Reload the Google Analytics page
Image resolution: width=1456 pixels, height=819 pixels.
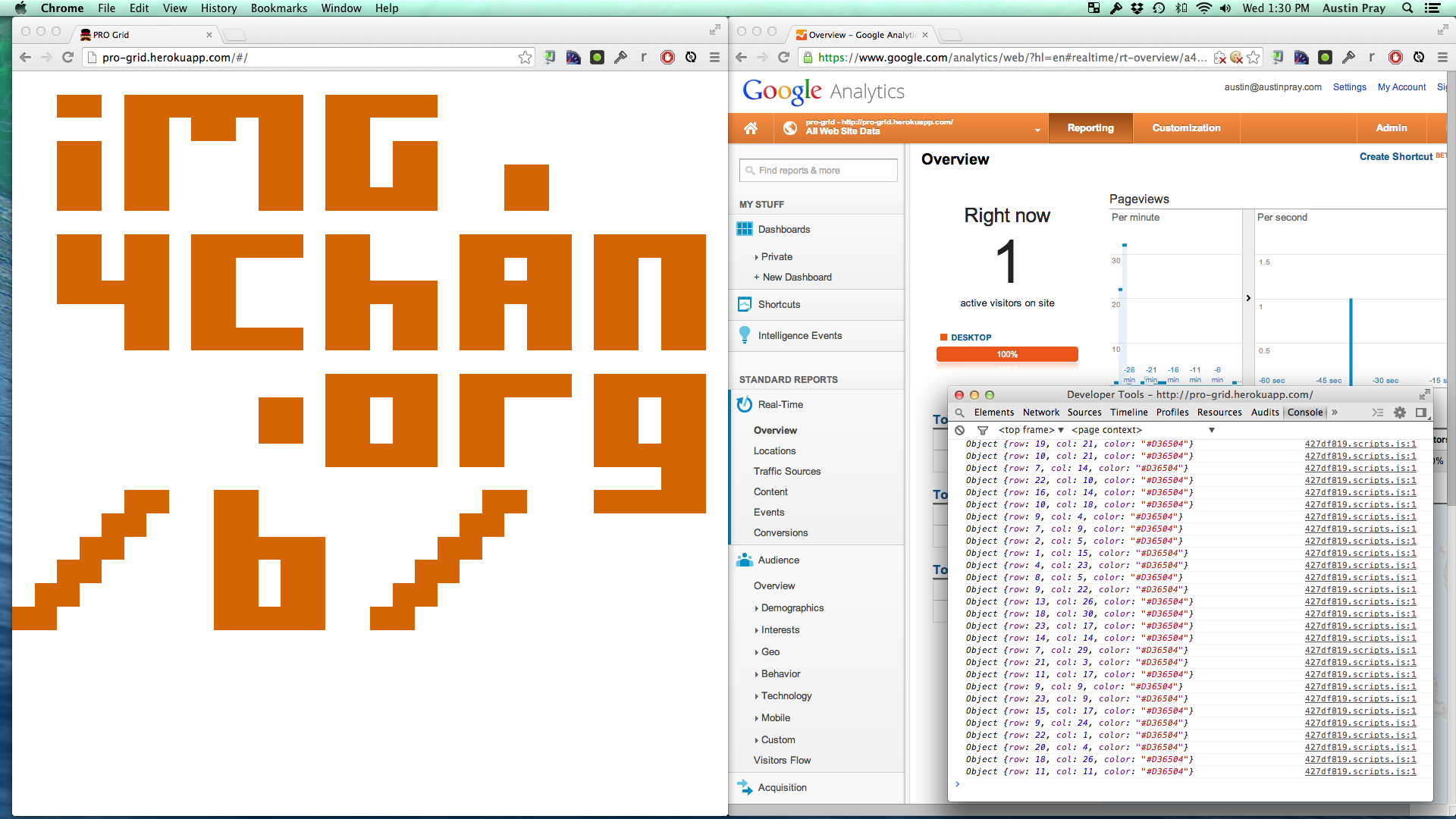point(783,58)
